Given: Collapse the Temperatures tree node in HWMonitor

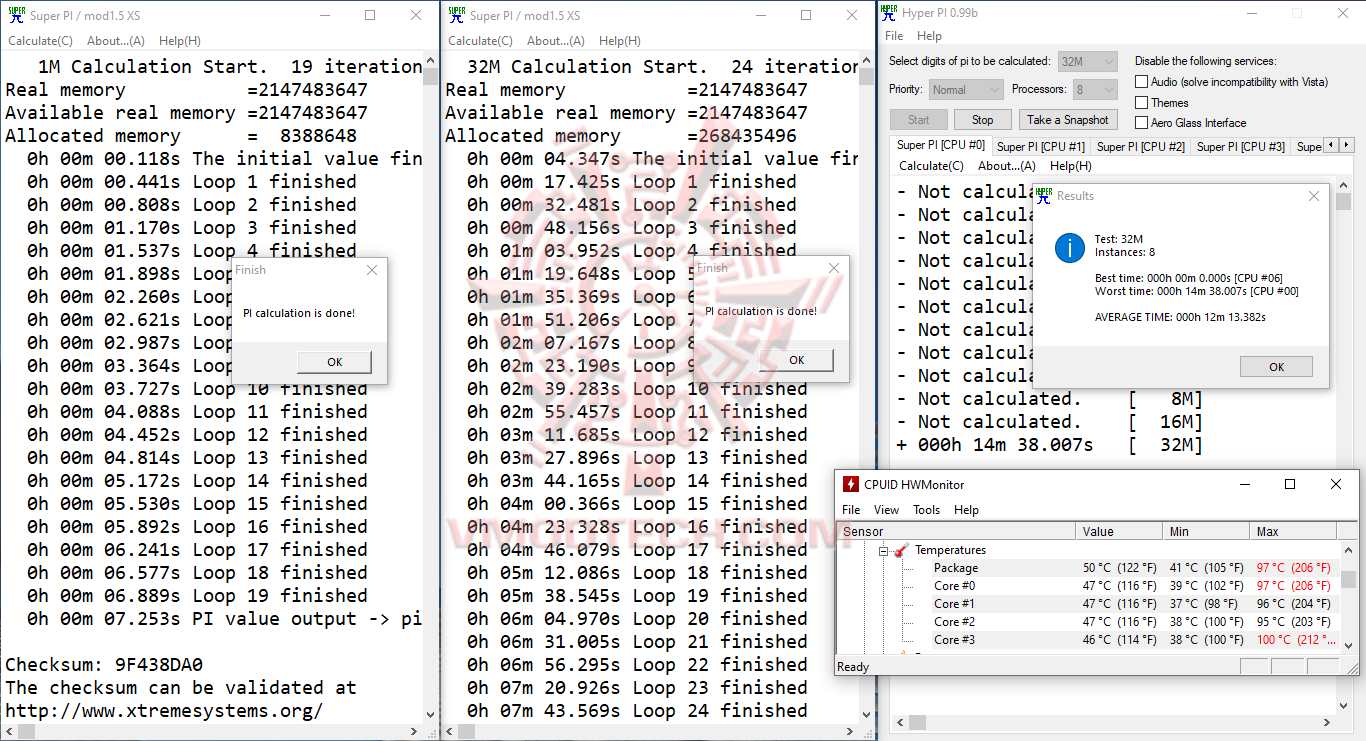Looking at the screenshot, I should coord(884,550).
